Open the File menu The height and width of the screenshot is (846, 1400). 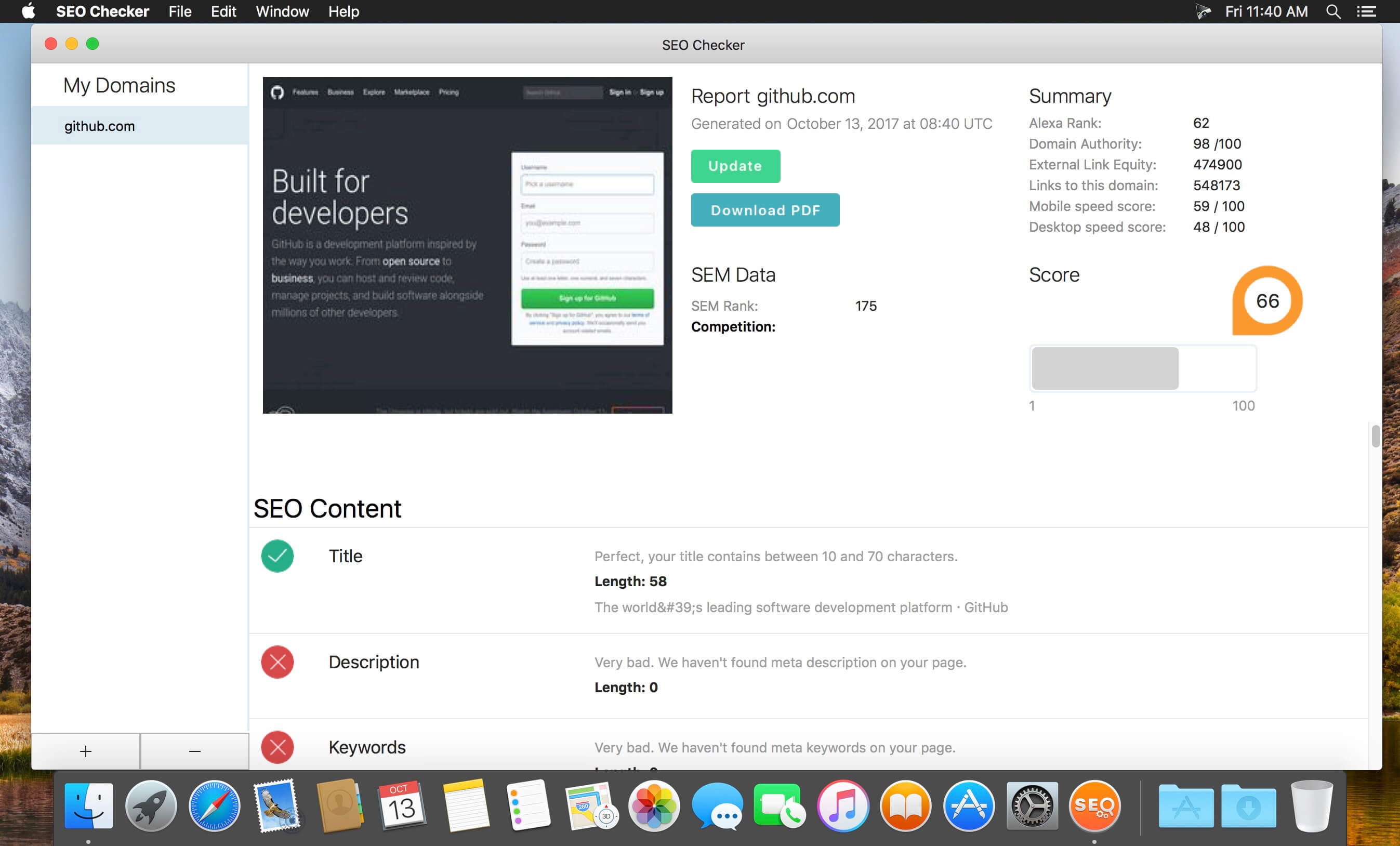[180, 11]
